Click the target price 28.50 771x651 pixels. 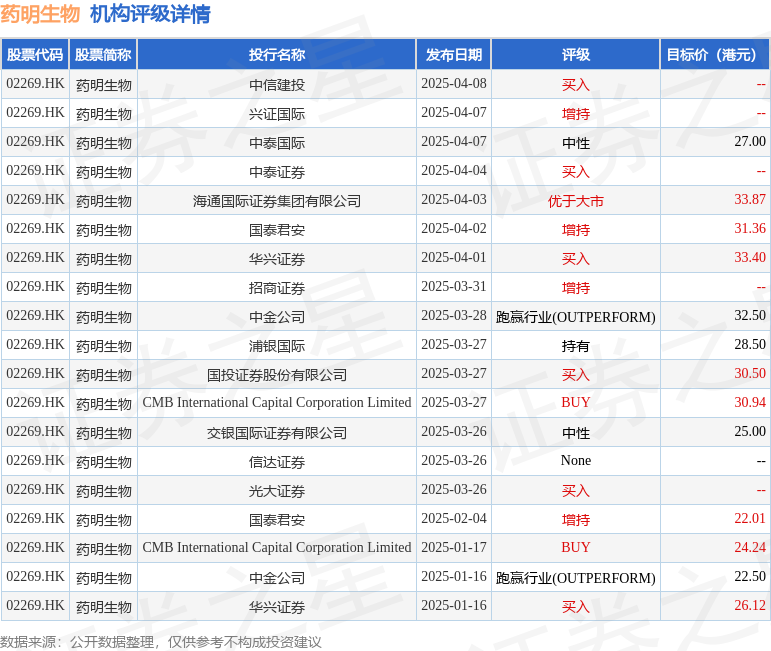click(x=750, y=345)
